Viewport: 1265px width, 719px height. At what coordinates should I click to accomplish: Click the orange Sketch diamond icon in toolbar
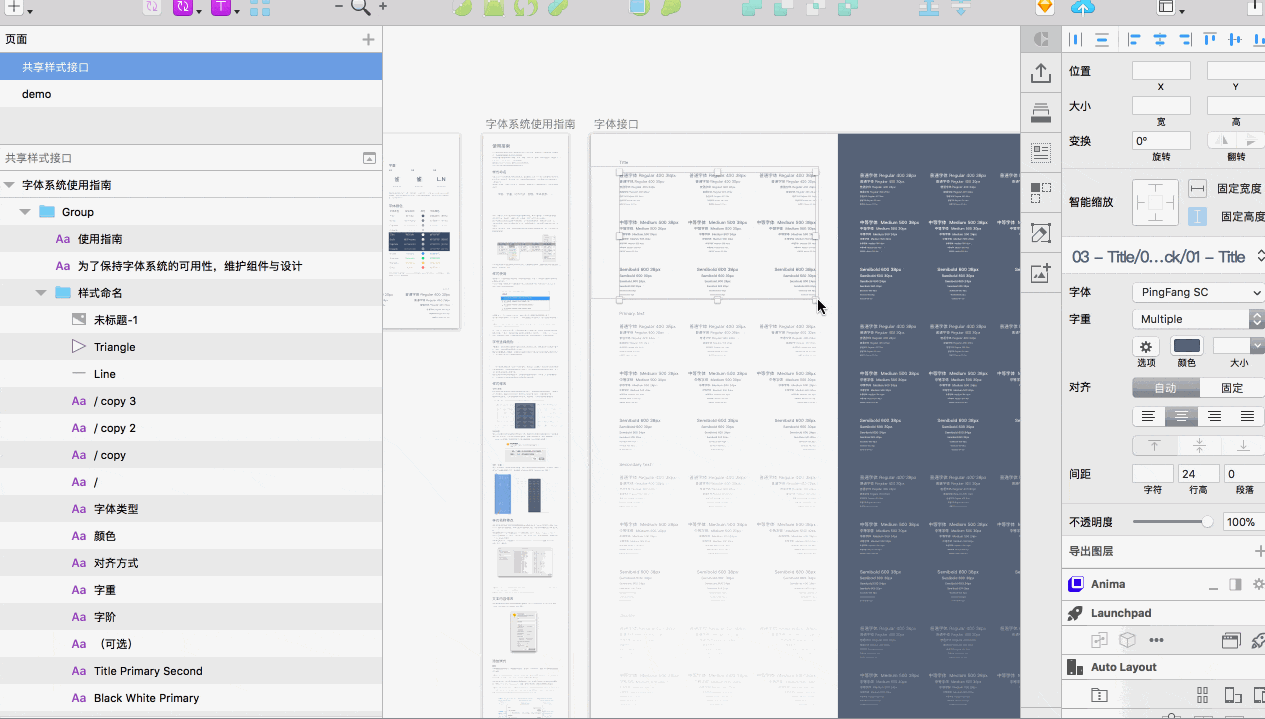pyautogui.click(x=1045, y=7)
